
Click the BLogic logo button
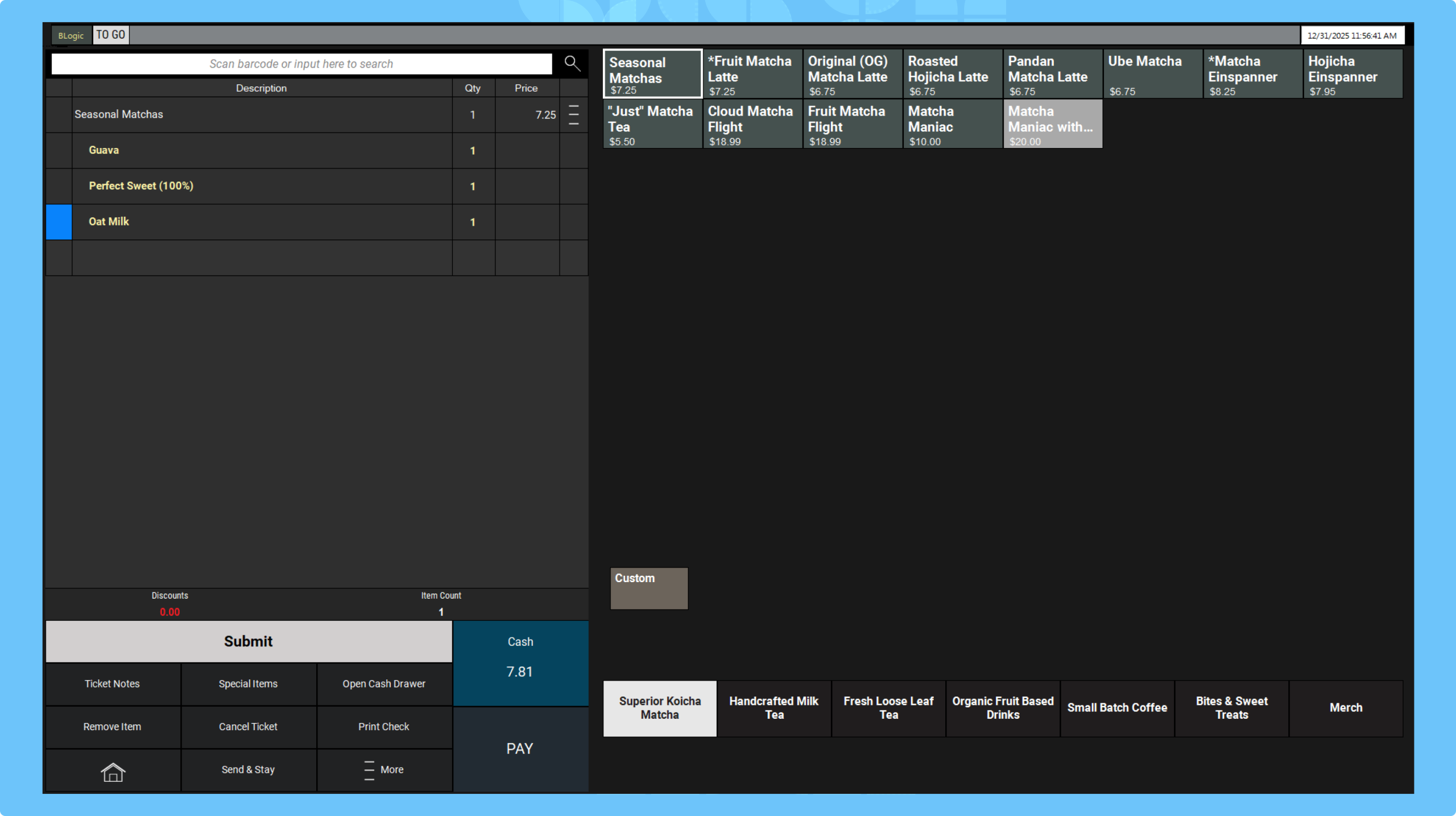click(71, 35)
